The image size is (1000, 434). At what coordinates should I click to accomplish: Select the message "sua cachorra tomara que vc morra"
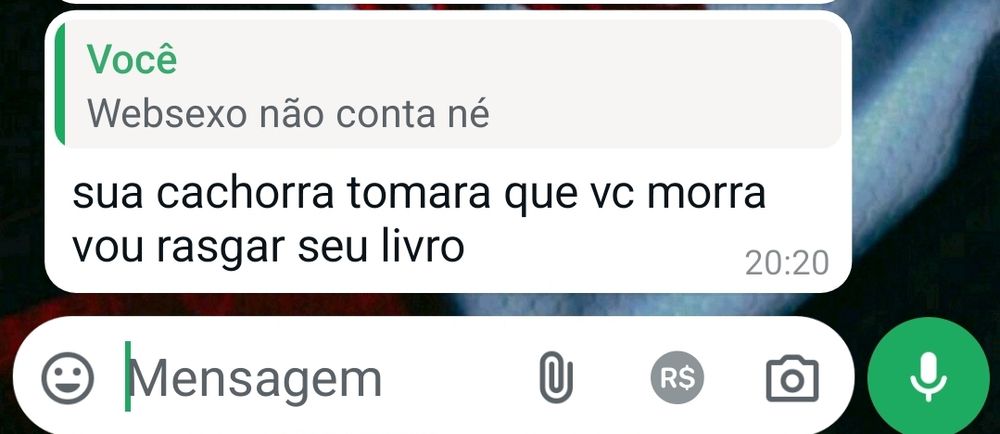click(419, 193)
